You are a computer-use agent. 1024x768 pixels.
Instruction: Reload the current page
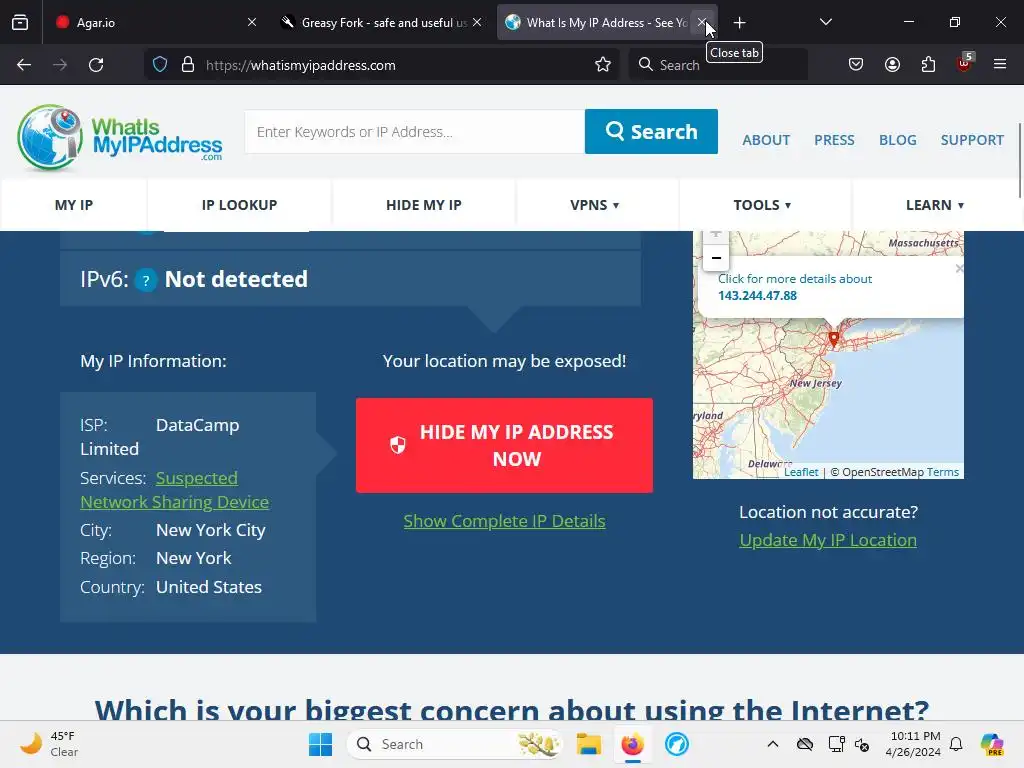click(x=96, y=65)
